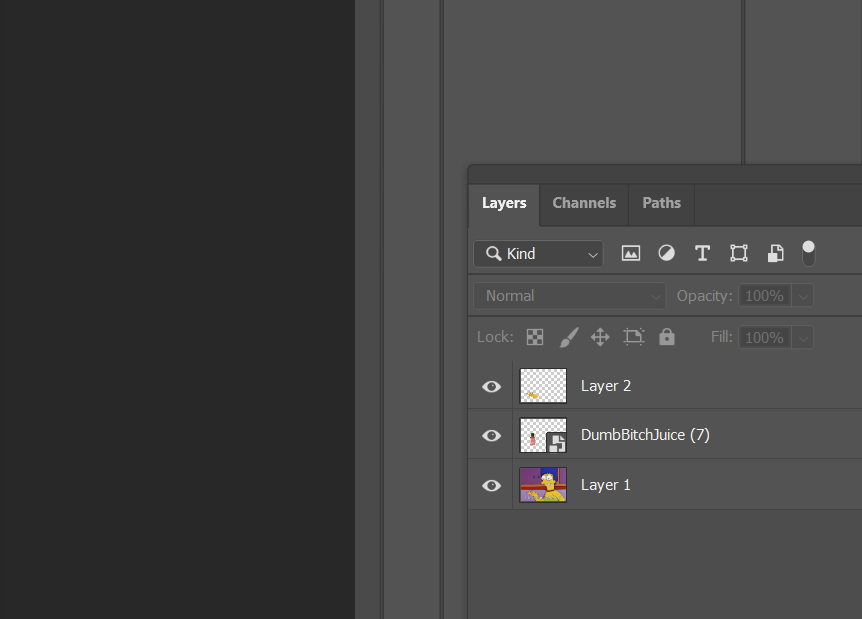Toggle layer filtering switch
The height and width of the screenshot is (619, 862).
(808, 253)
